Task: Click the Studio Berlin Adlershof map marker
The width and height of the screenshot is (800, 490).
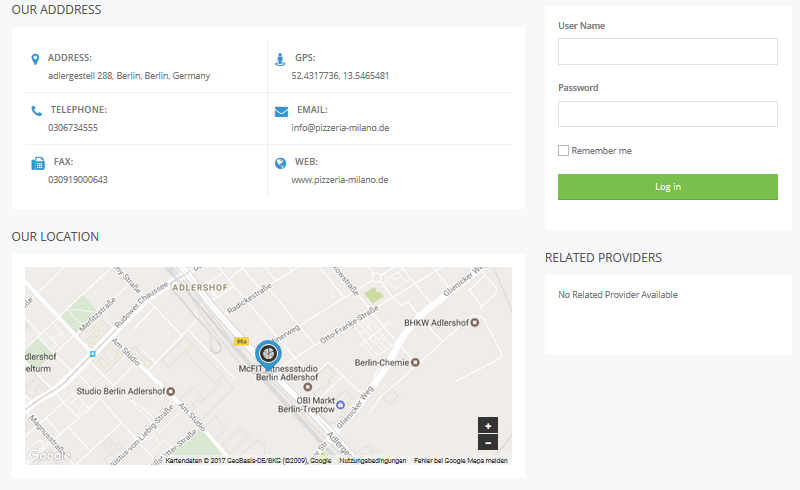Action: (x=171, y=391)
